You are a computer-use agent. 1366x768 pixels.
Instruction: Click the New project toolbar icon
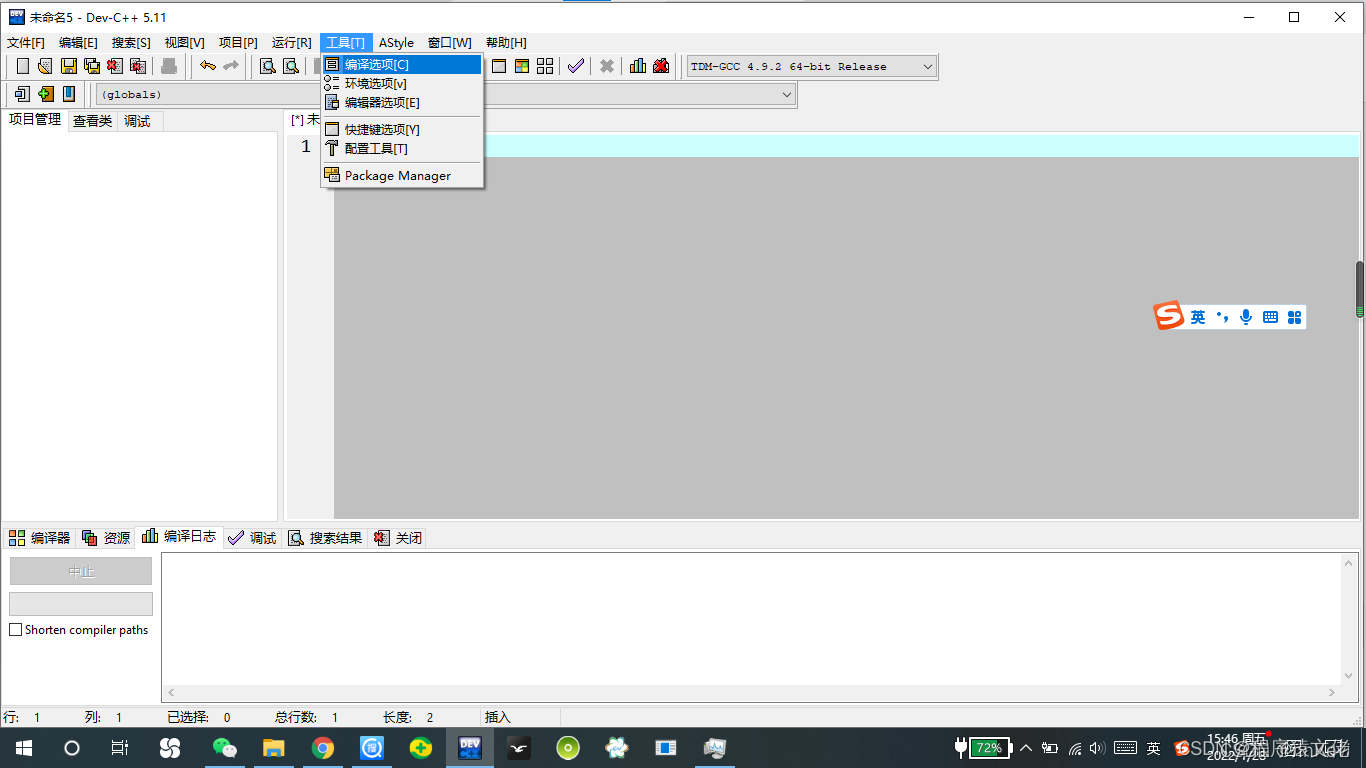[x=22, y=94]
